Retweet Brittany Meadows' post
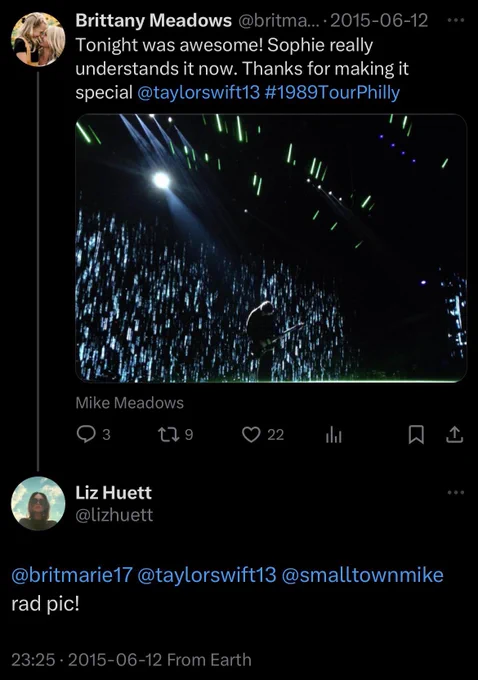The height and width of the screenshot is (680, 478). click(x=167, y=434)
